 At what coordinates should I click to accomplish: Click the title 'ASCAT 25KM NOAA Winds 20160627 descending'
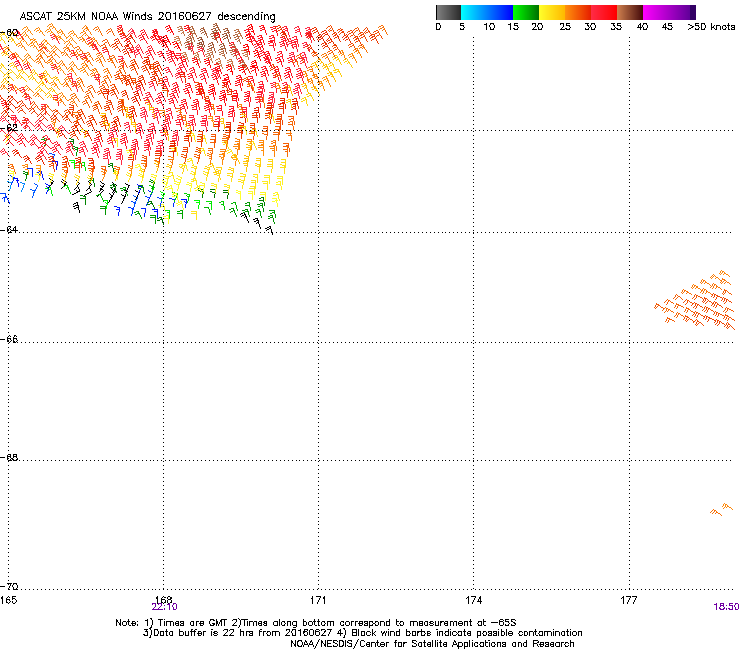point(147,16)
